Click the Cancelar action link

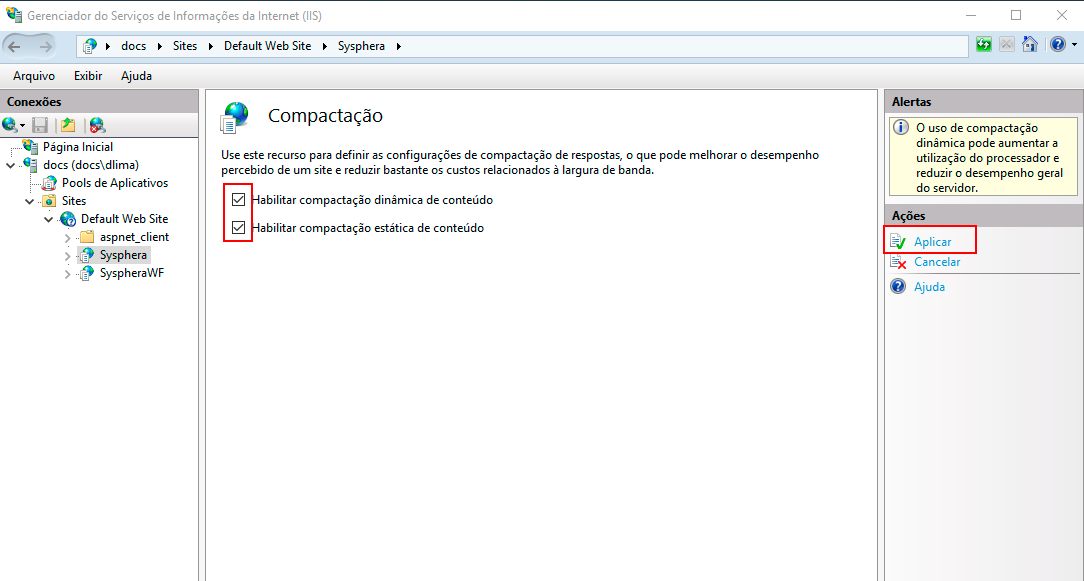(x=937, y=261)
